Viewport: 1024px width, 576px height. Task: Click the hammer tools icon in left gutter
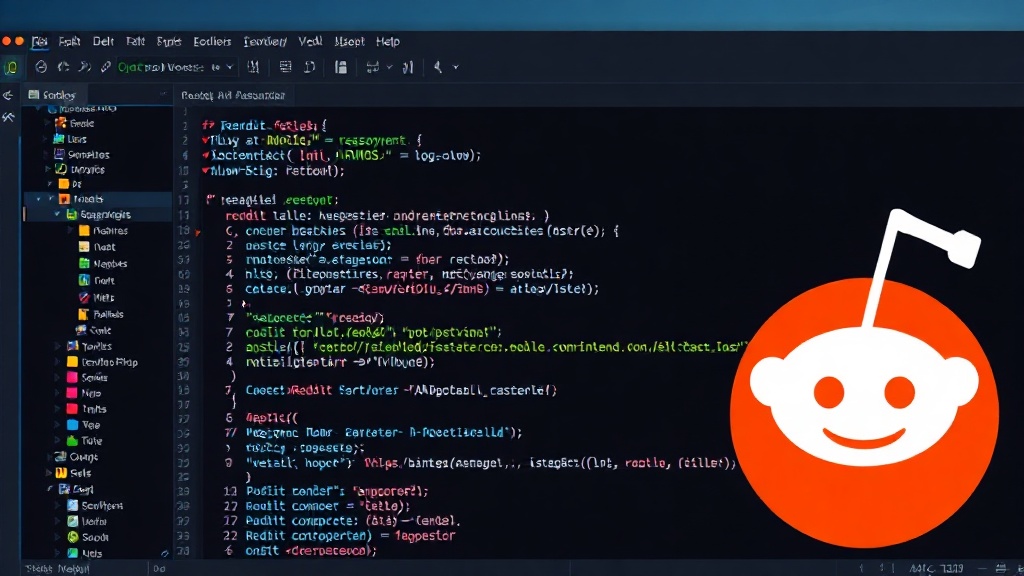tap(8, 118)
